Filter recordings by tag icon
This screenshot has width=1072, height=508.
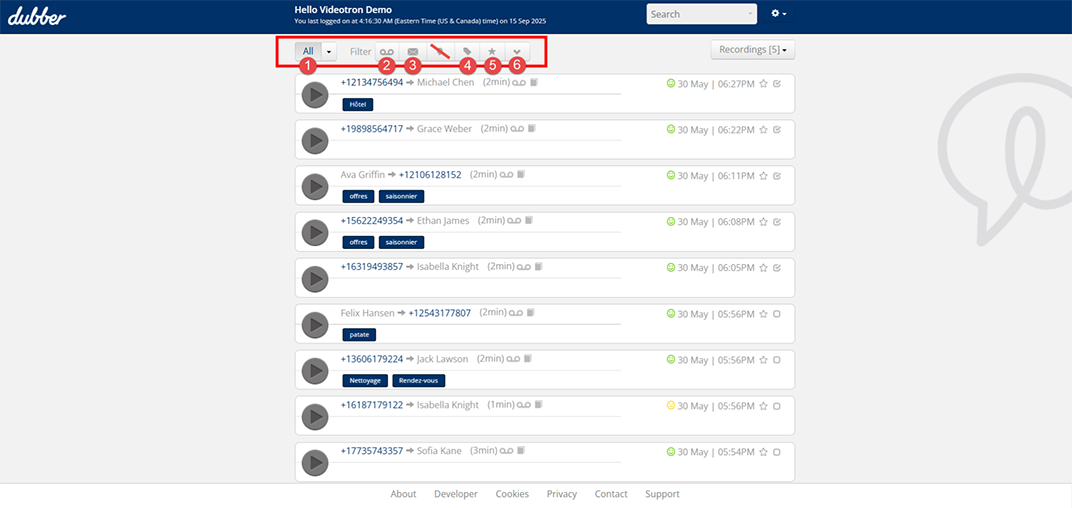click(466, 51)
